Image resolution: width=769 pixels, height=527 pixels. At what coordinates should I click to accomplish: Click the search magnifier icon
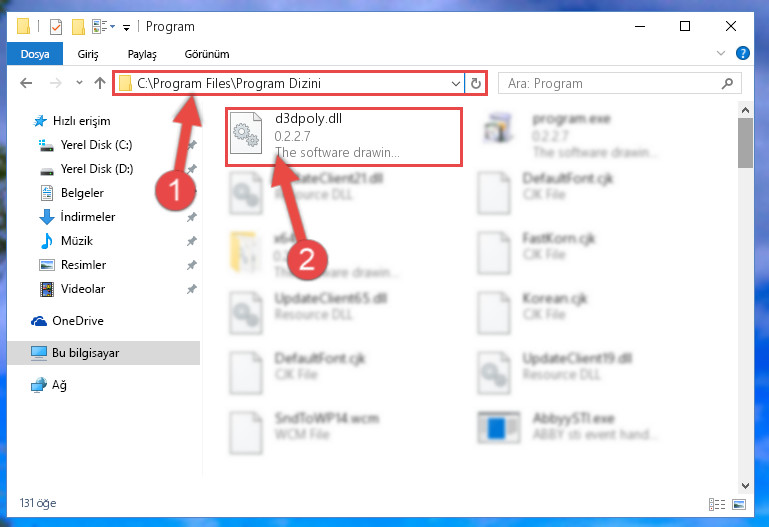(x=727, y=83)
